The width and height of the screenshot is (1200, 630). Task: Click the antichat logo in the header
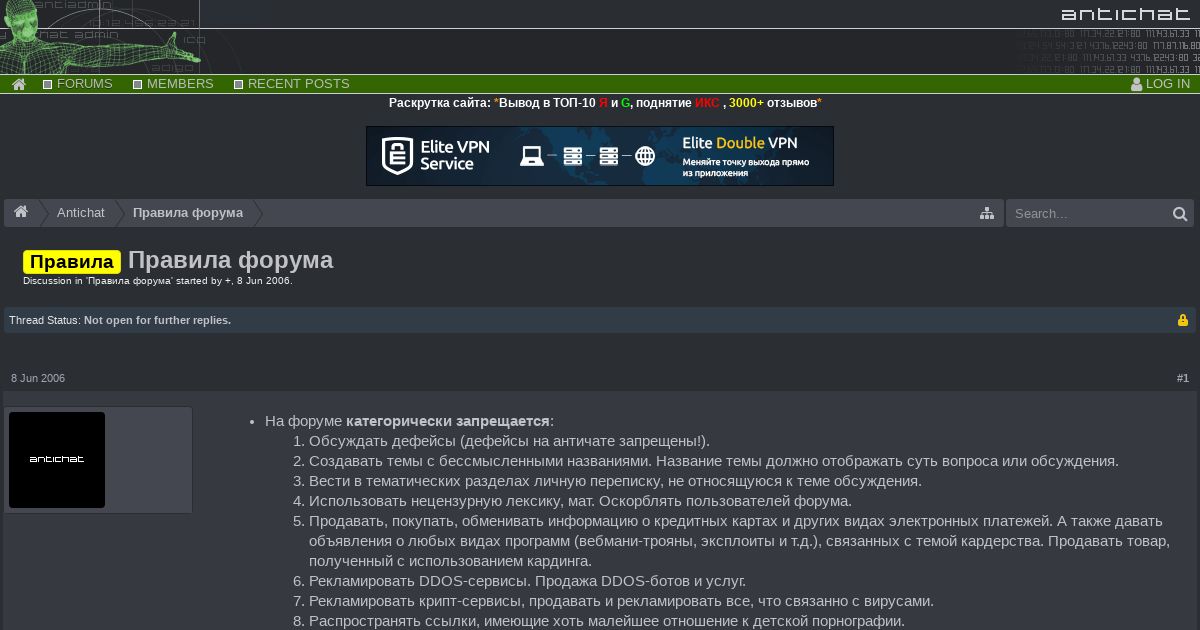[1125, 14]
